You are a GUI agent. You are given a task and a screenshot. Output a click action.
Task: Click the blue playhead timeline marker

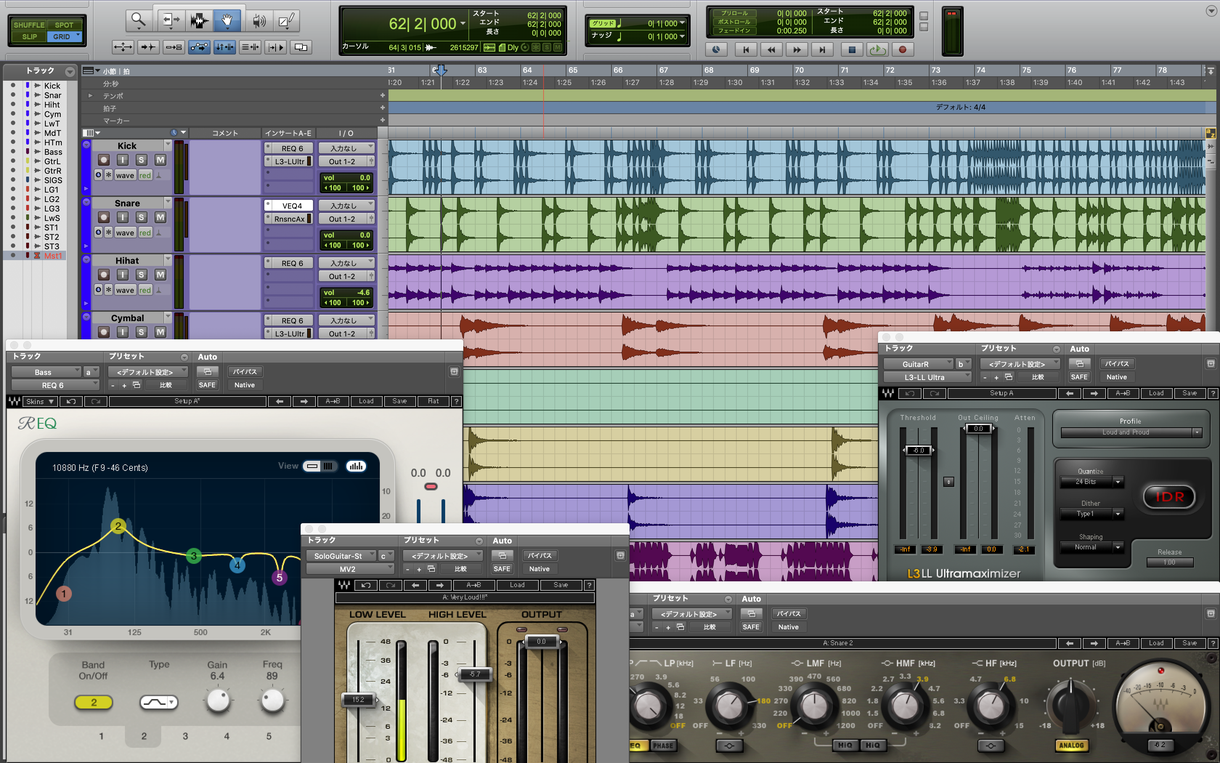click(440, 70)
